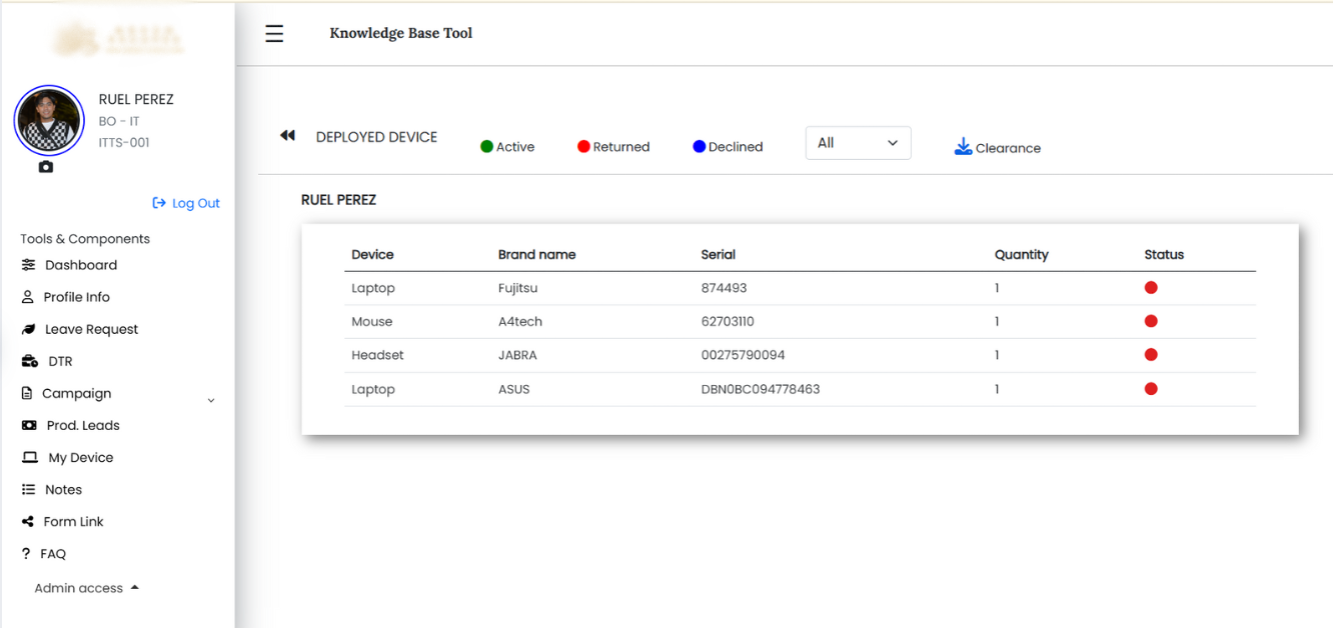Image resolution: width=1333 pixels, height=628 pixels.
Task: Click the DTR icon in sidebar
Action: [x=30, y=361]
